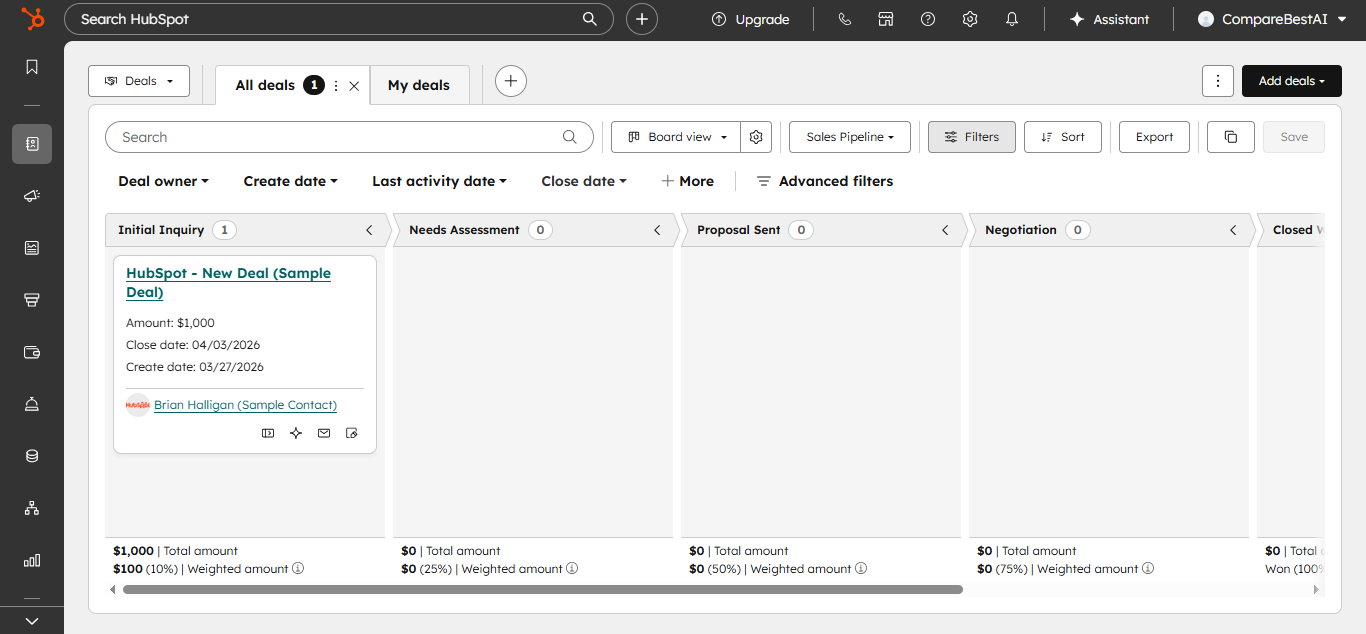Open the Sales Pipeline dropdown
Image resolution: width=1366 pixels, height=634 pixels.
pos(850,137)
